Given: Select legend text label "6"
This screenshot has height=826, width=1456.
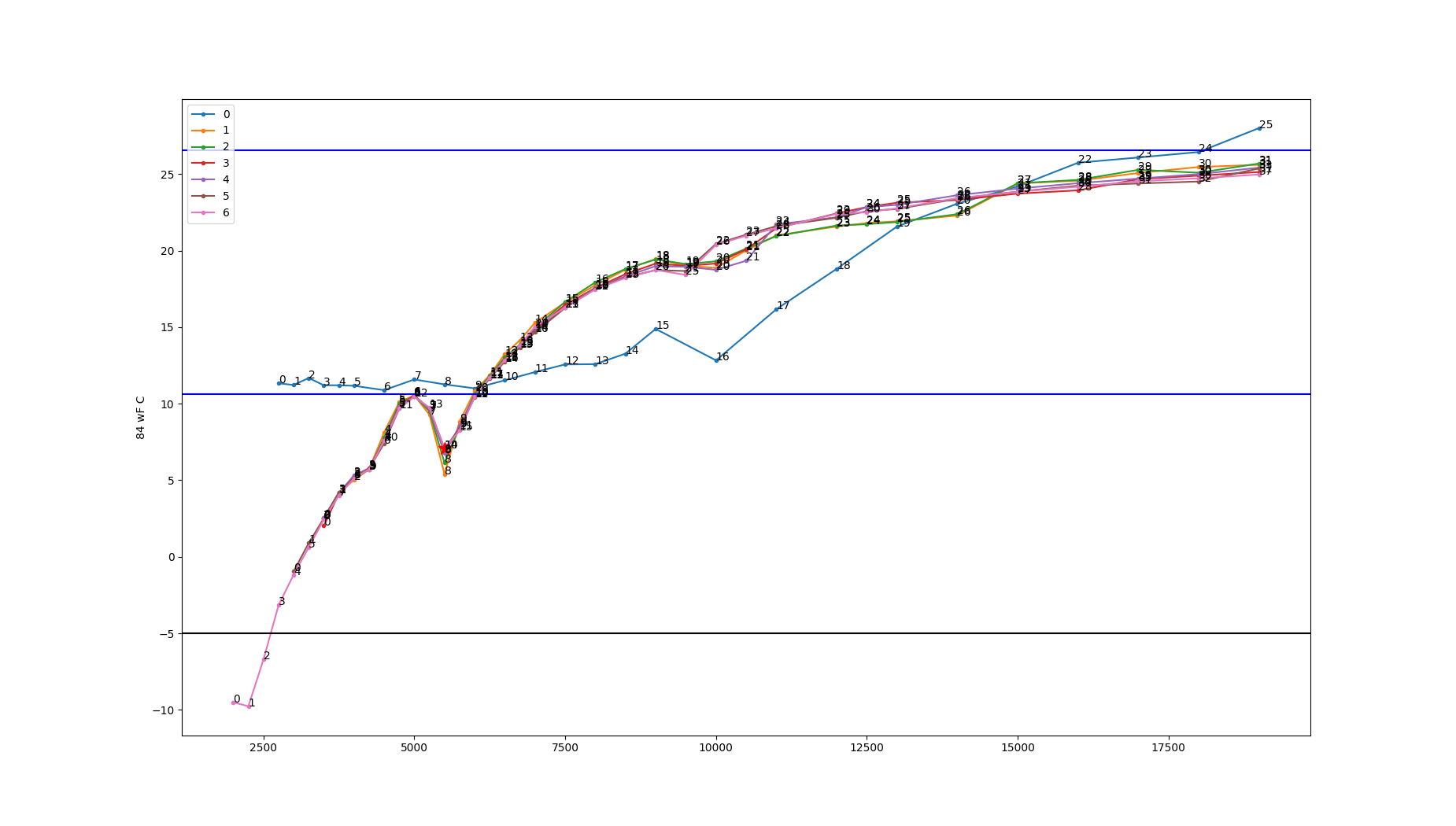Looking at the screenshot, I should (x=227, y=212).
